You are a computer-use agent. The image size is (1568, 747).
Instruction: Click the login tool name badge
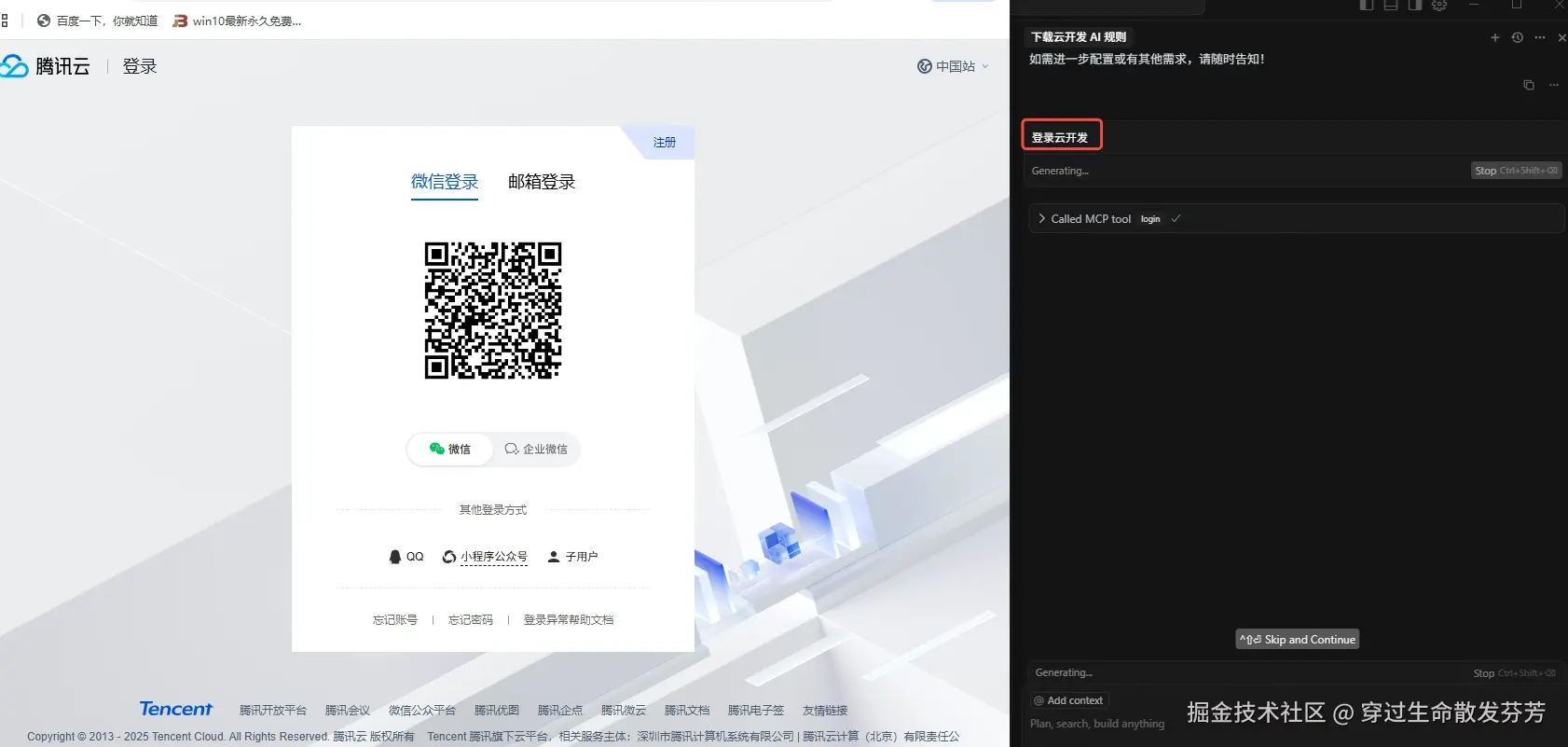[1150, 219]
